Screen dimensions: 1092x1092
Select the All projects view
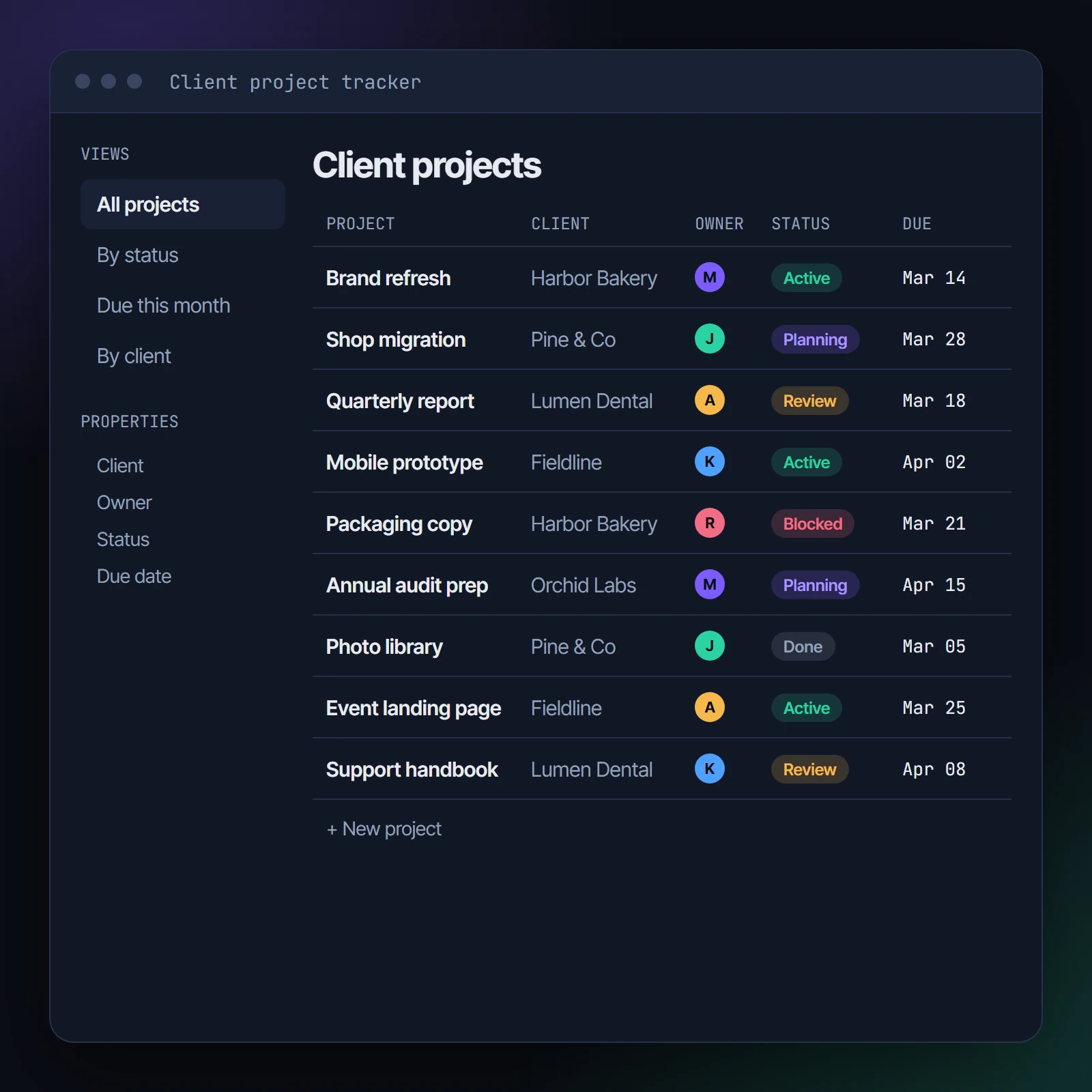[182, 204]
